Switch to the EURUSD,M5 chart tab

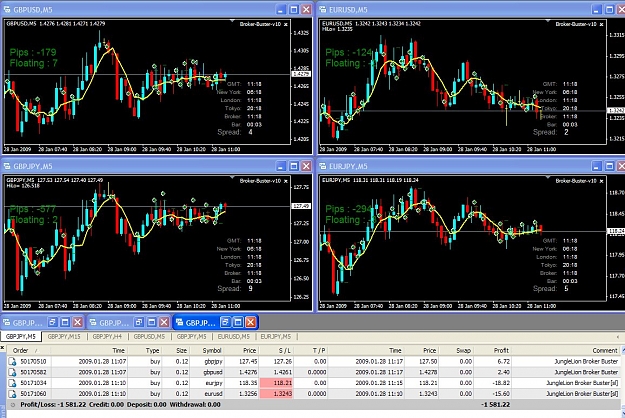tap(234, 337)
